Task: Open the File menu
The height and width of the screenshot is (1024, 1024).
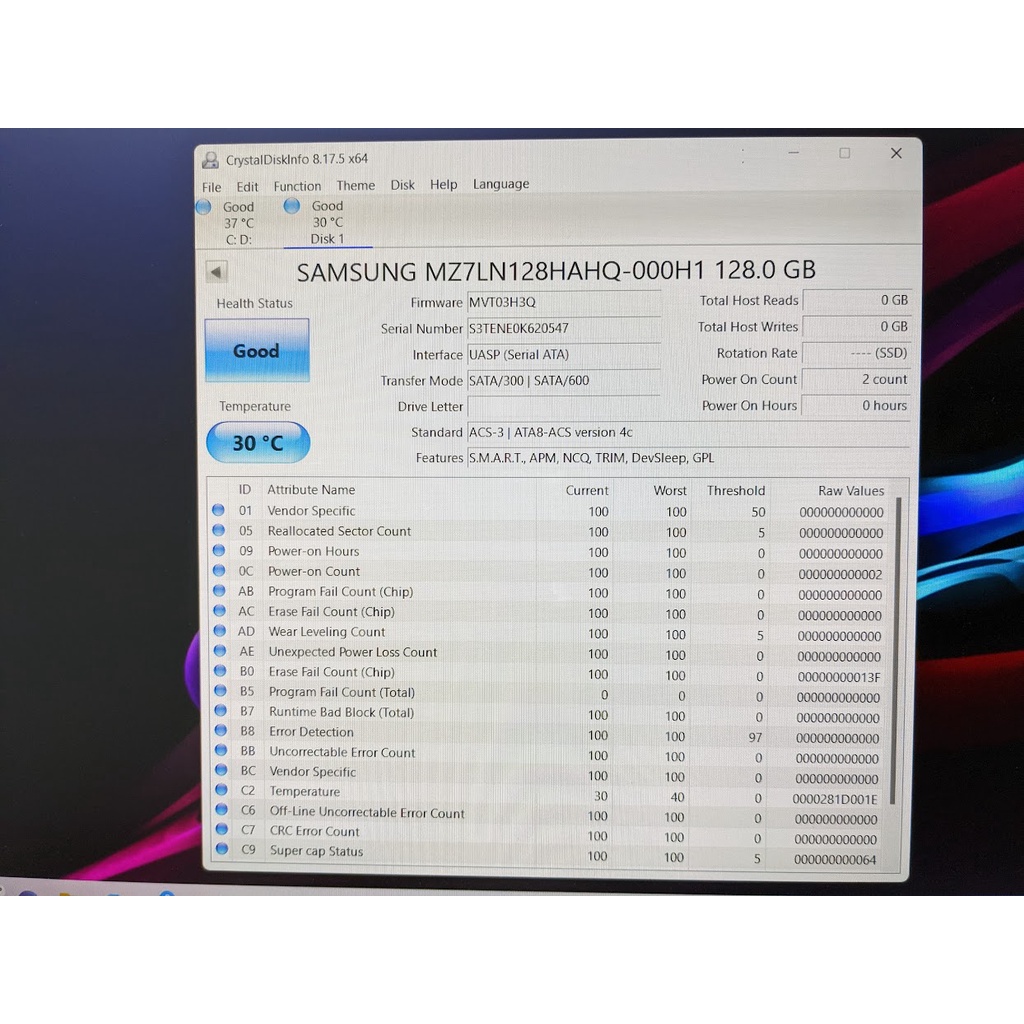Action: click(x=212, y=187)
